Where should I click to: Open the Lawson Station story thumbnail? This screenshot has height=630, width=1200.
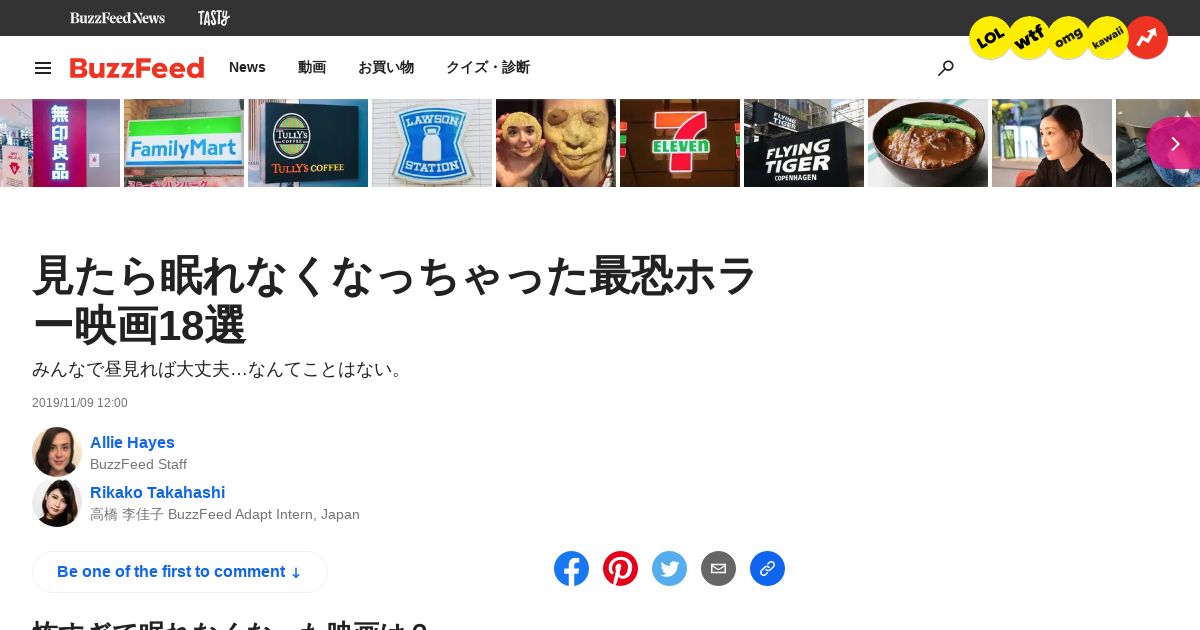[432, 143]
